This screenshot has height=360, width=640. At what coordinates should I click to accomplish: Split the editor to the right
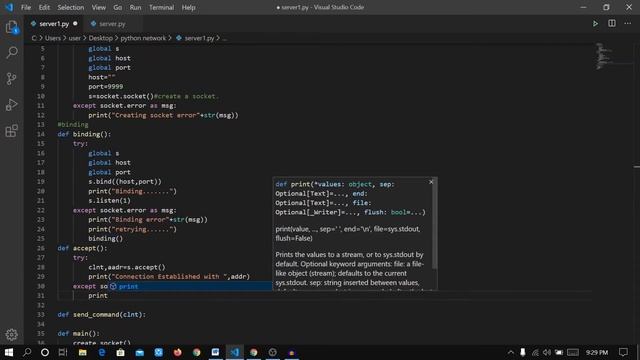pos(612,24)
